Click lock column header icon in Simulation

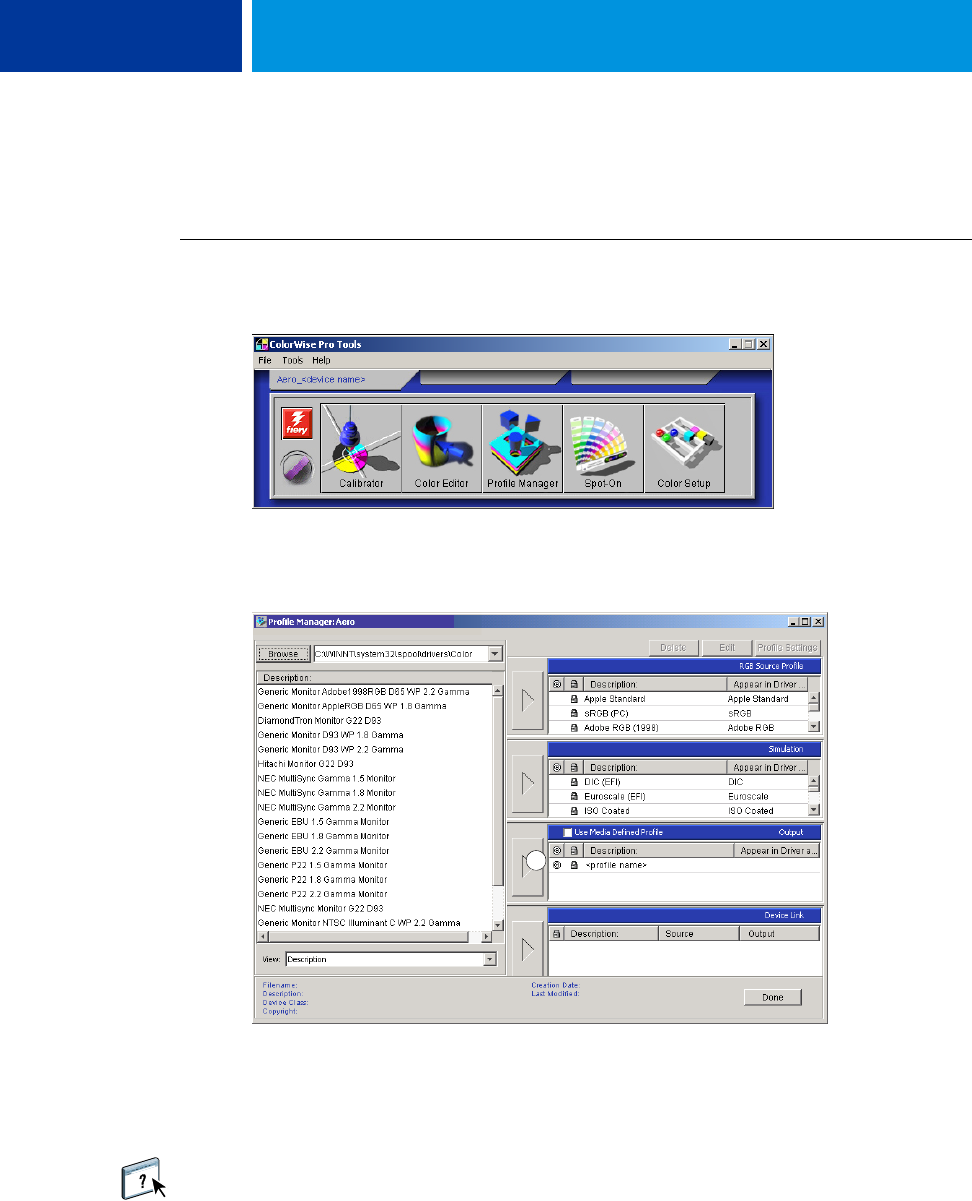click(574, 767)
